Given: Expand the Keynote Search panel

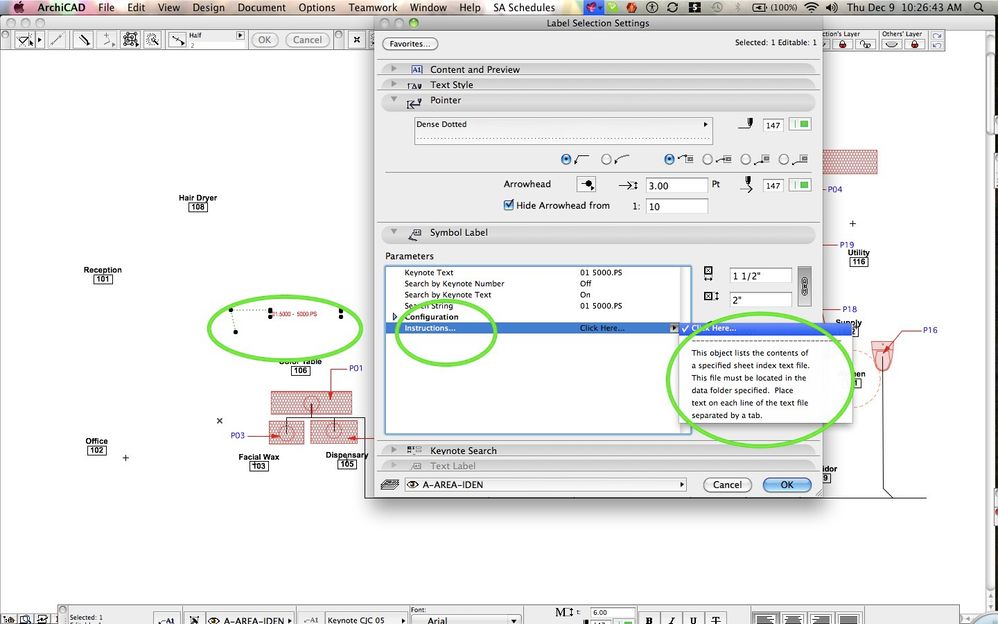Looking at the screenshot, I should point(394,450).
